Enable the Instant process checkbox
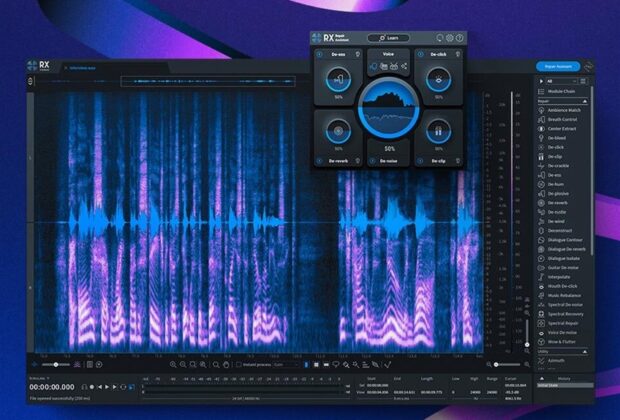The height and width of the screenshot is (420, 620). point(238,365)
